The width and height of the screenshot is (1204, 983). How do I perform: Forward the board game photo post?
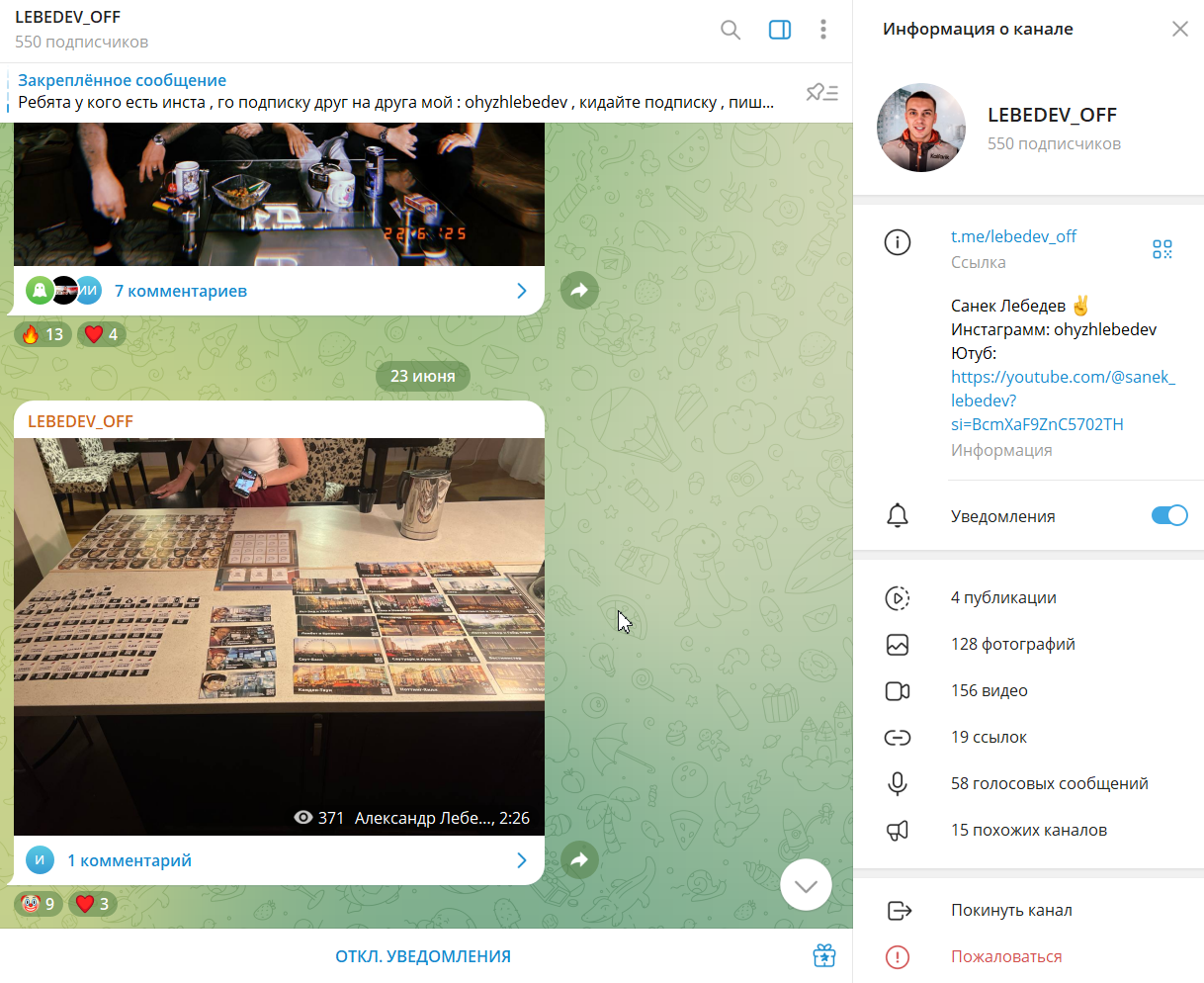click(x=579, y=859)
